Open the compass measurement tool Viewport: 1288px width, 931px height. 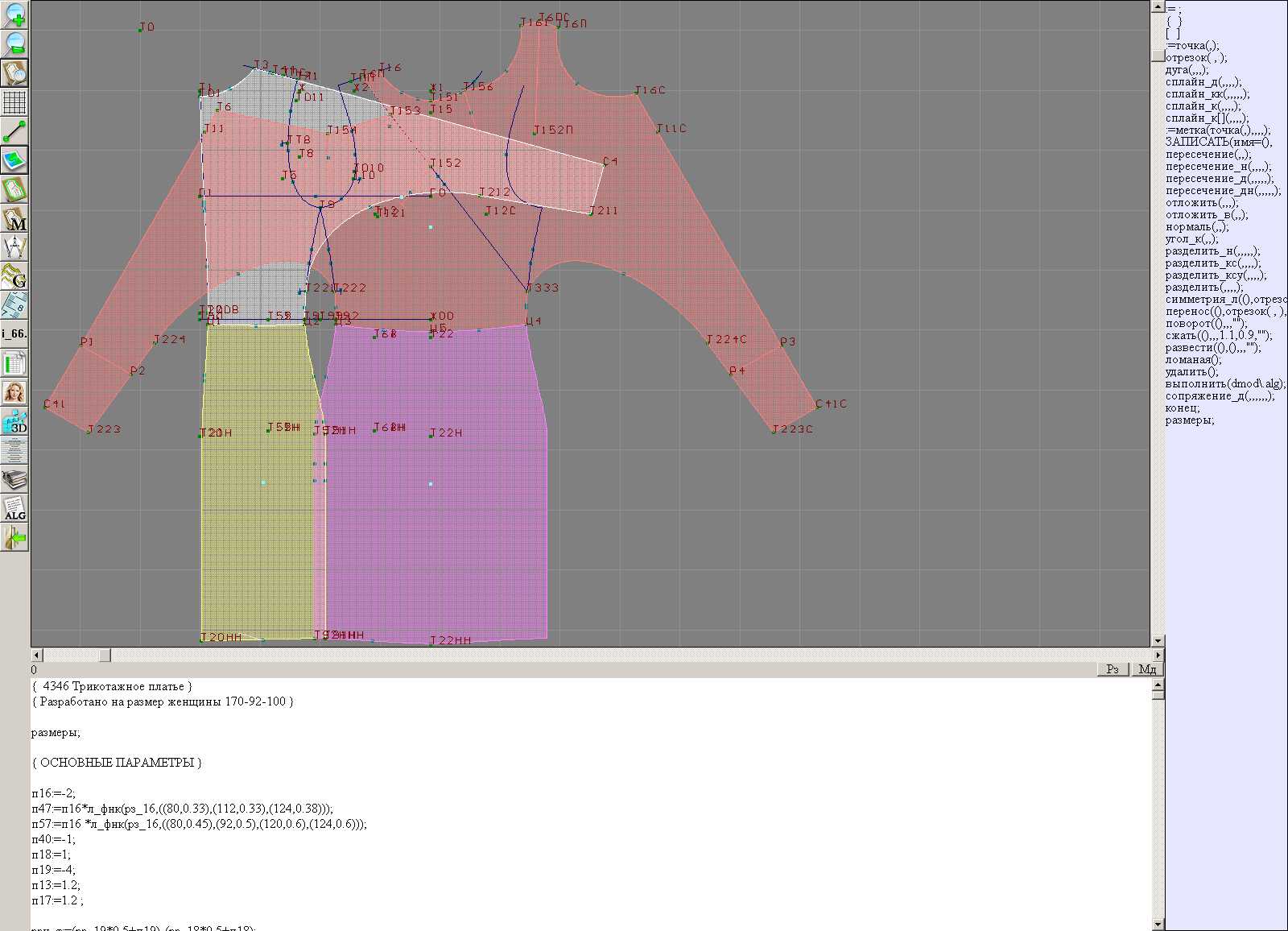pos(14,247)
